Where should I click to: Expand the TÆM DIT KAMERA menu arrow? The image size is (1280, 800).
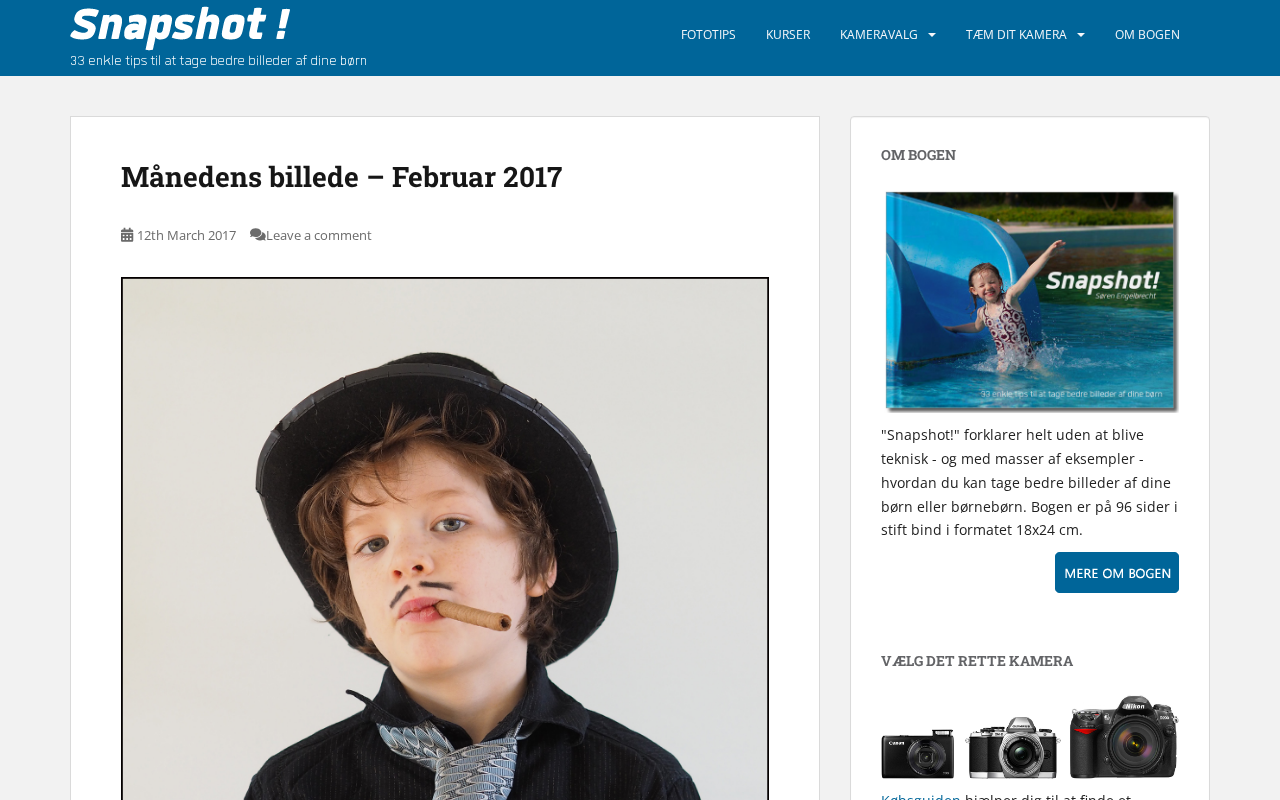(x=1081, y=35)
